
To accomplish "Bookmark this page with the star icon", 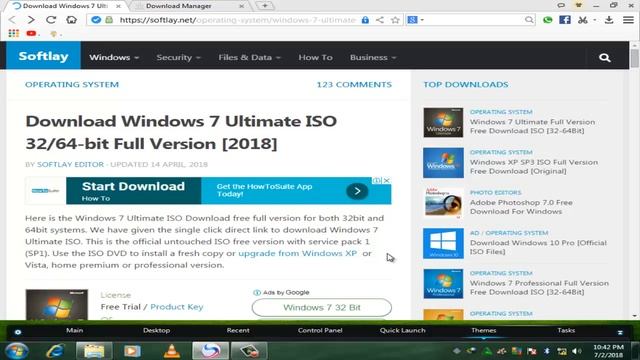I will click(395, 20).
